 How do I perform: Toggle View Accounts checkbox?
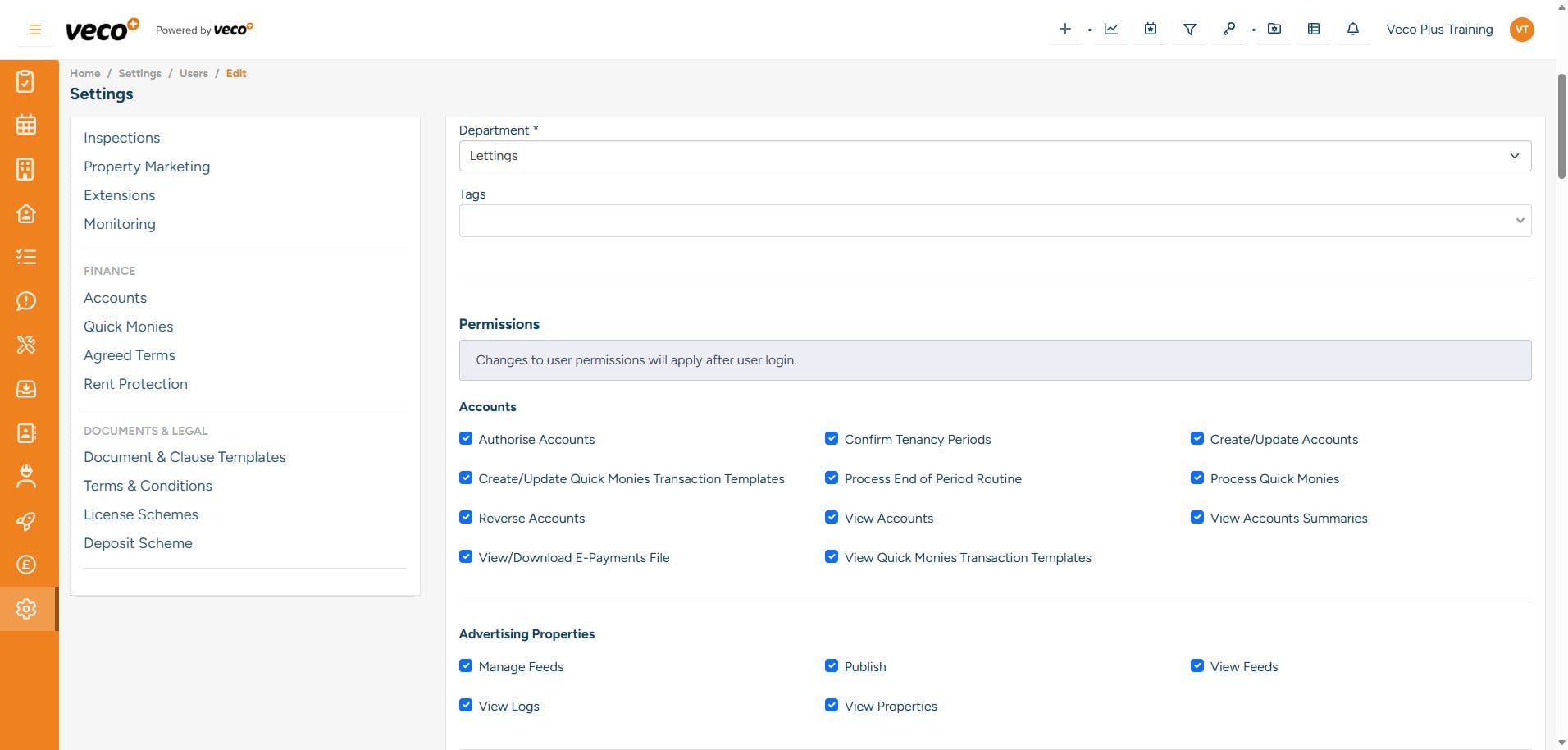(x=832, y=518)
